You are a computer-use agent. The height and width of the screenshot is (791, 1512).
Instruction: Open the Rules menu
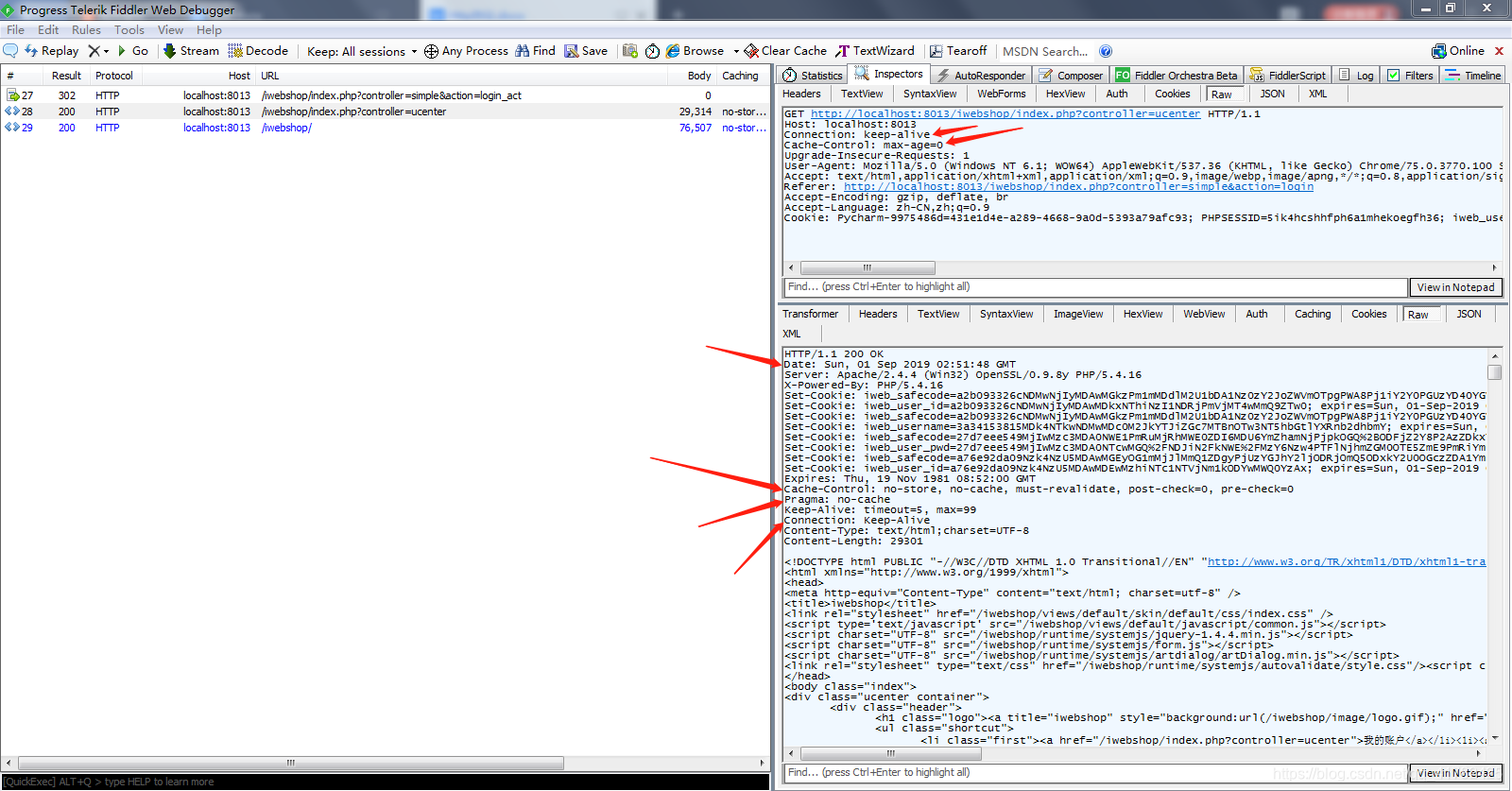click(x=86, y=30)
